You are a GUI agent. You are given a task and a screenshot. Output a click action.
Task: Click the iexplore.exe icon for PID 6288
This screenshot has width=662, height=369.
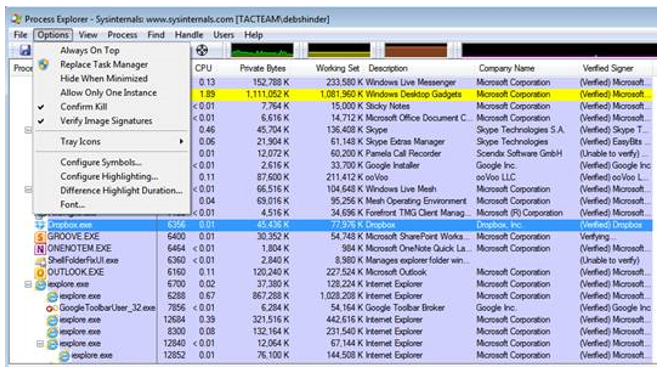pyautogui.click(x=52, y=296)
